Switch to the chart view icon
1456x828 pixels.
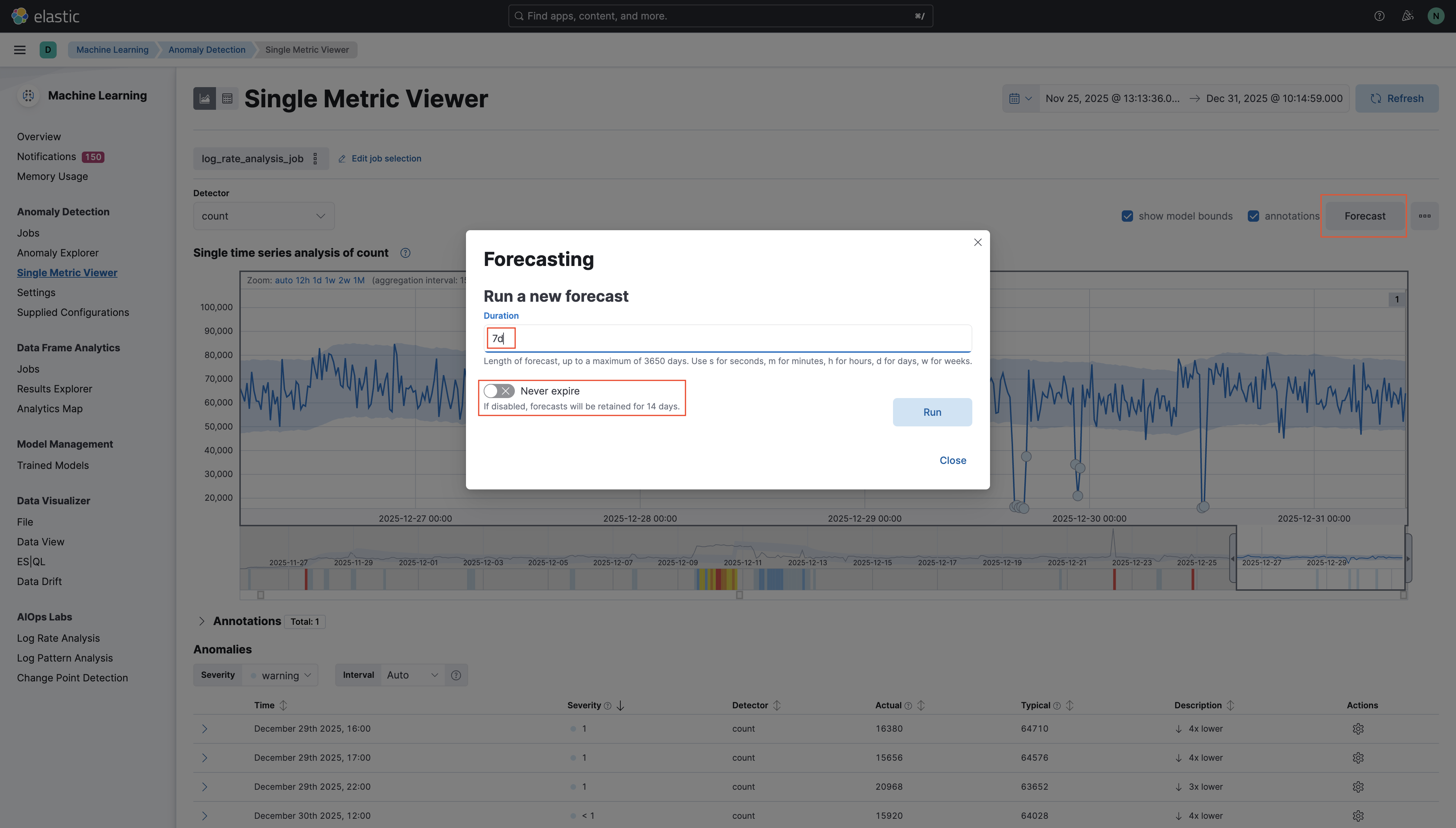(x=205, y=98)
